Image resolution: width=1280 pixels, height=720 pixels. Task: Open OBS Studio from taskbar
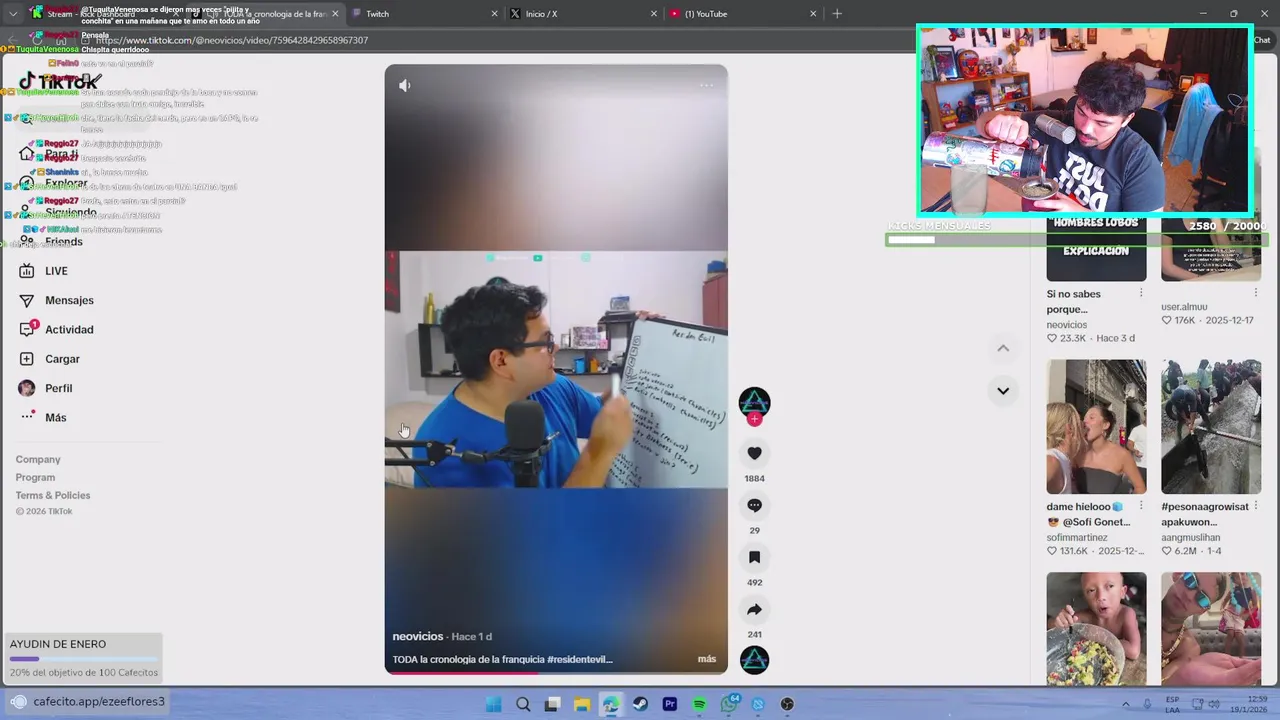point(787,704)
